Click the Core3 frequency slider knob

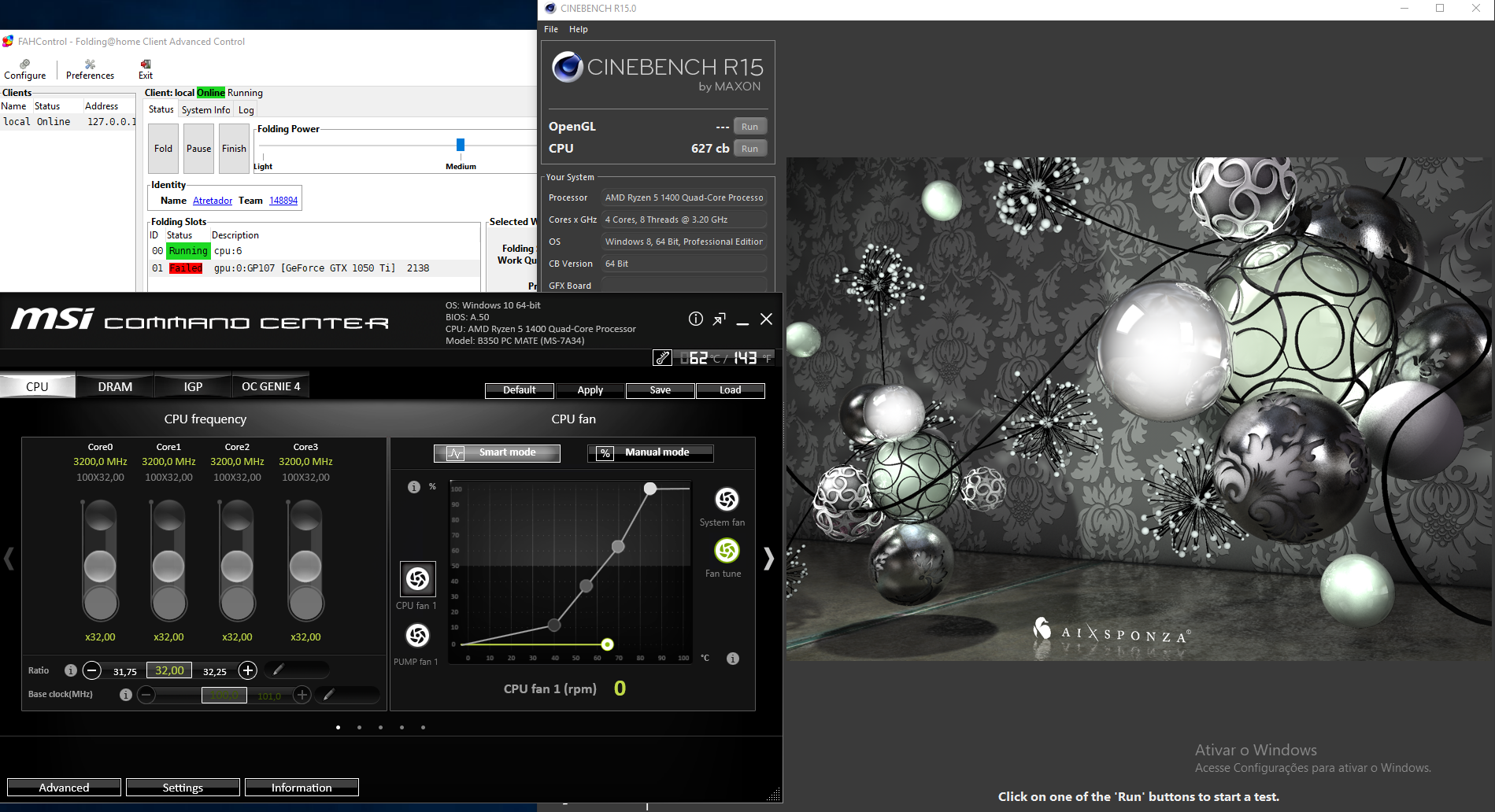(305, 567)
